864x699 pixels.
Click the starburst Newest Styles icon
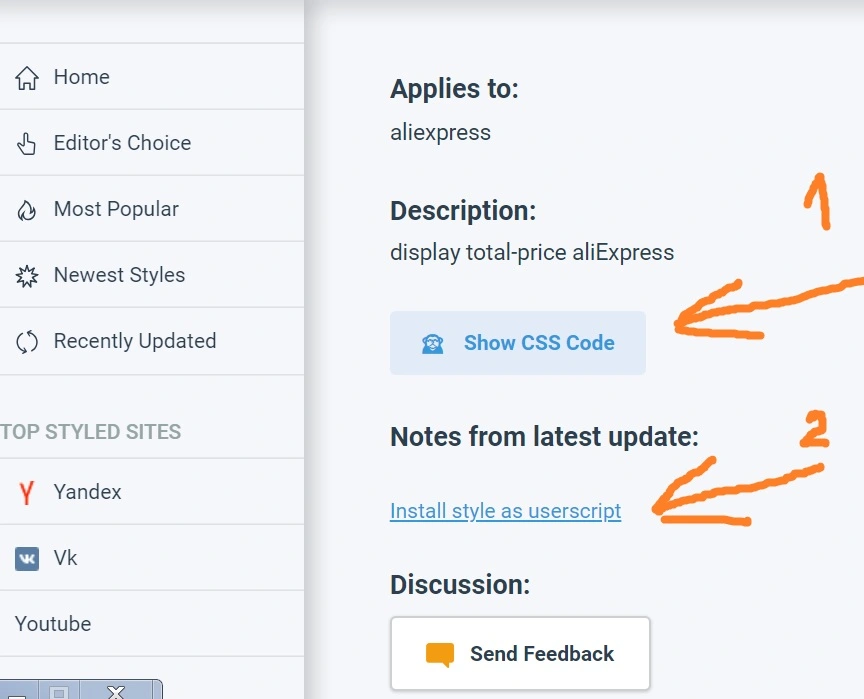[x=26, y=275]
